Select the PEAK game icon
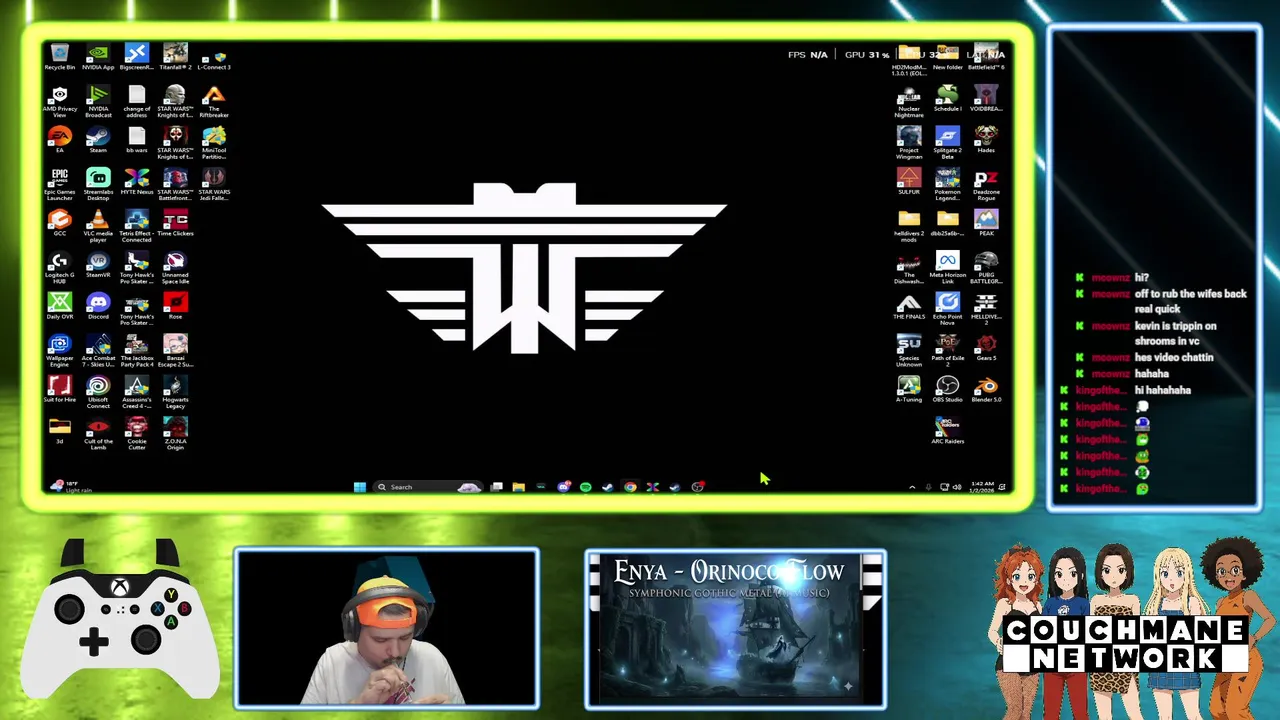 tap(986, 223)
